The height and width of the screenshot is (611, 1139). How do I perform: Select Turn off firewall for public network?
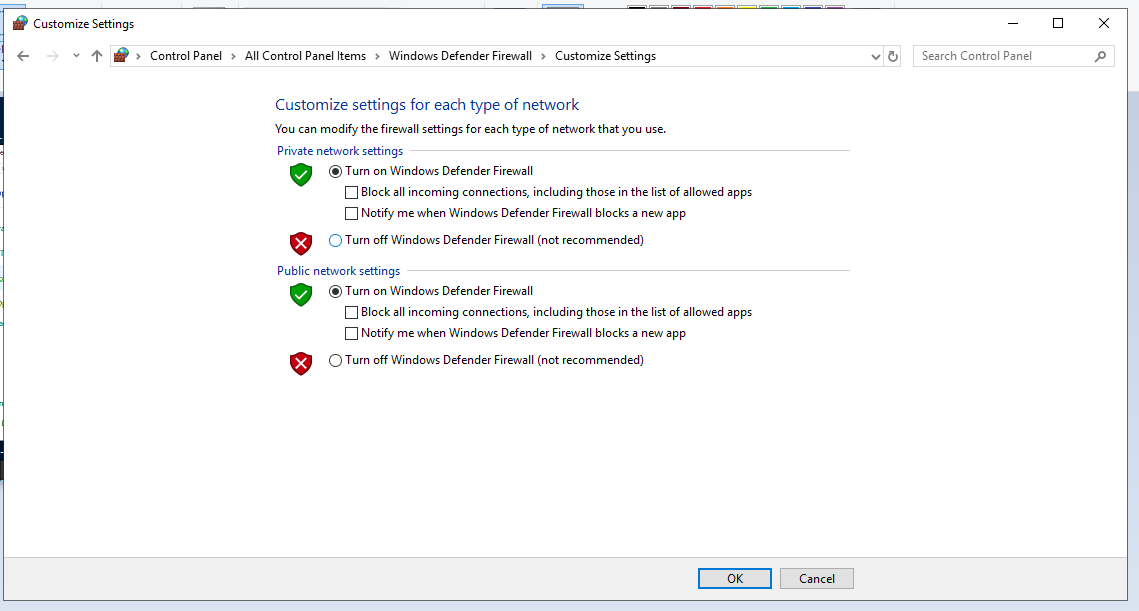pyautogui.click(x=335, y=360)
